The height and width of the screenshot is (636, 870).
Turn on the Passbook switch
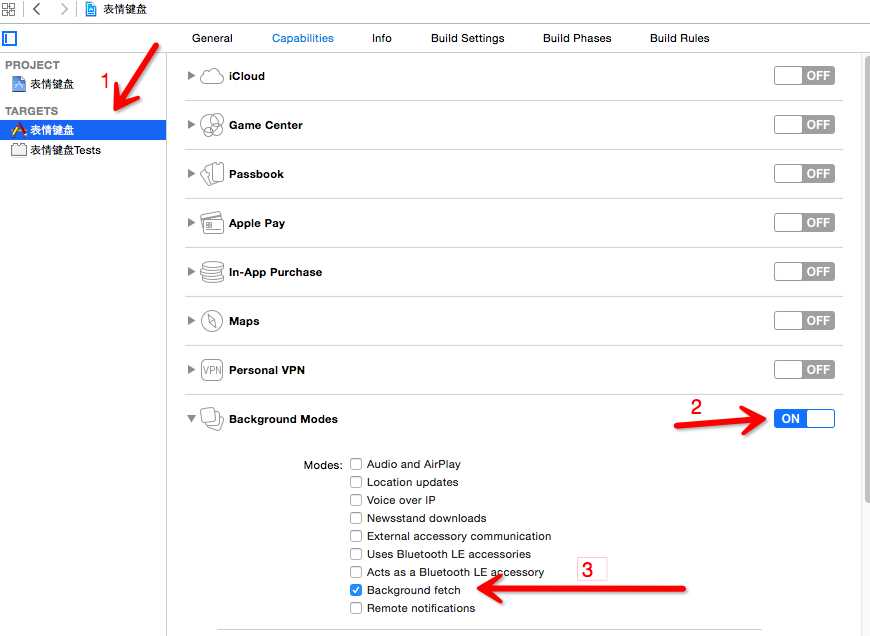tap(804, 174)
